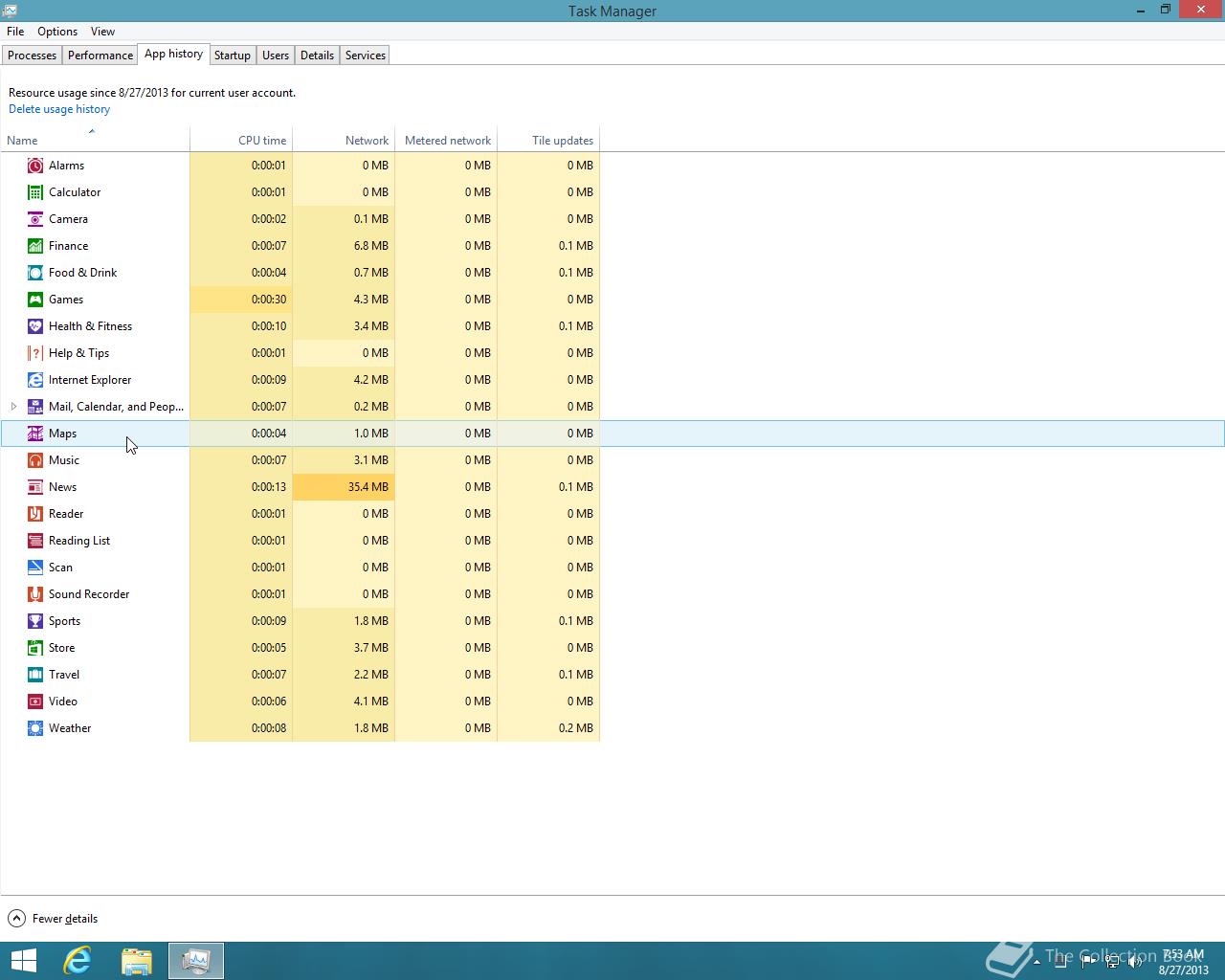Click the Health & Fitness app icon
The image size is (1225, 980).
click(35, 326)
